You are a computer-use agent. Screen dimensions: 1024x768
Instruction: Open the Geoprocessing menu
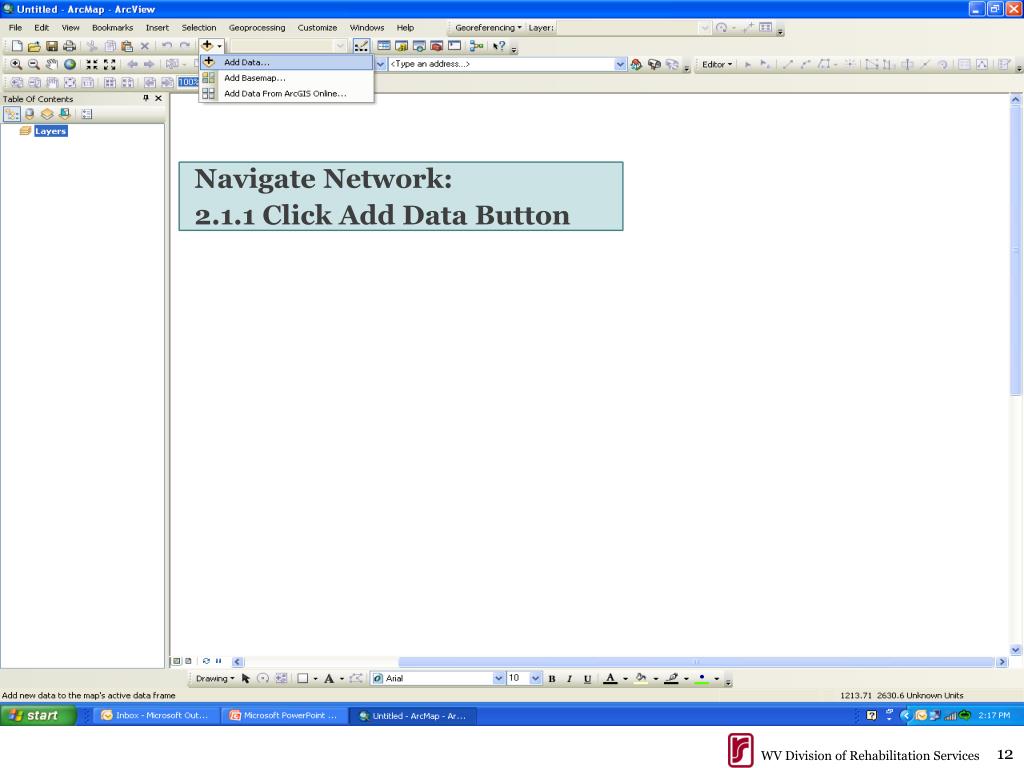click(257, 27)
